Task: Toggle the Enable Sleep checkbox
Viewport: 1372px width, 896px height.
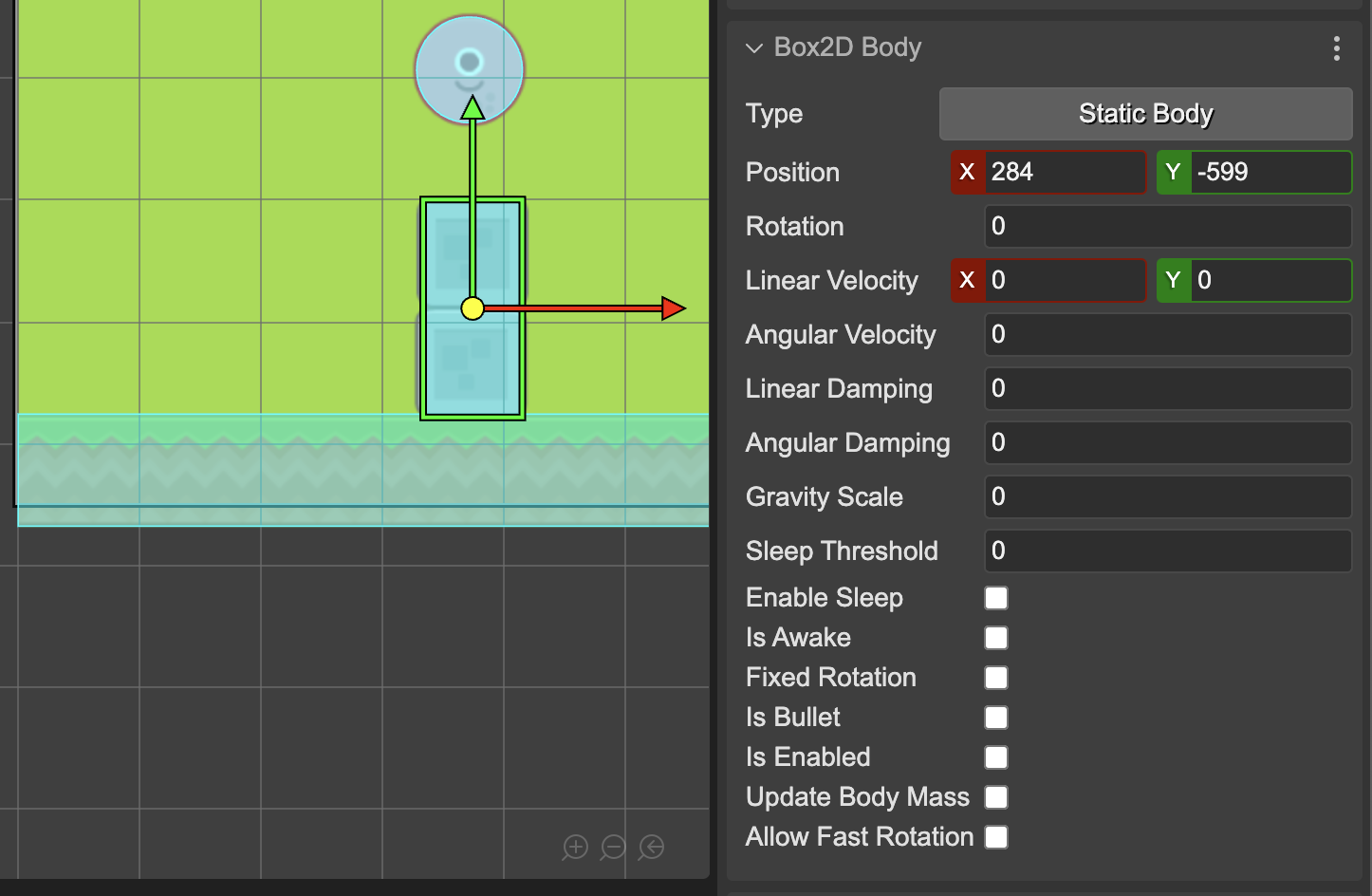Action: [x=996, y=598]
